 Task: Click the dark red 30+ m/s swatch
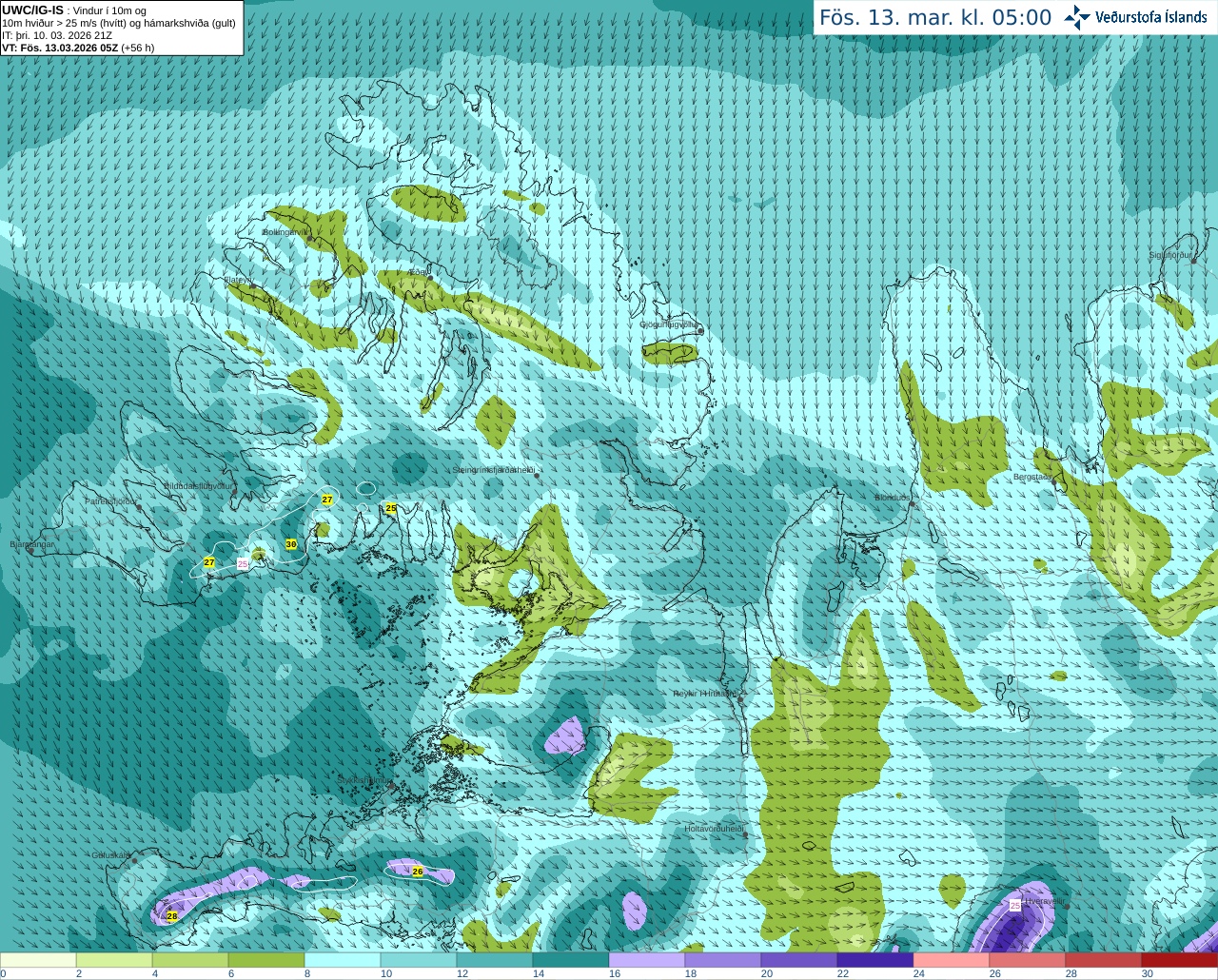pyautogui.click(x=1180, y=960)
